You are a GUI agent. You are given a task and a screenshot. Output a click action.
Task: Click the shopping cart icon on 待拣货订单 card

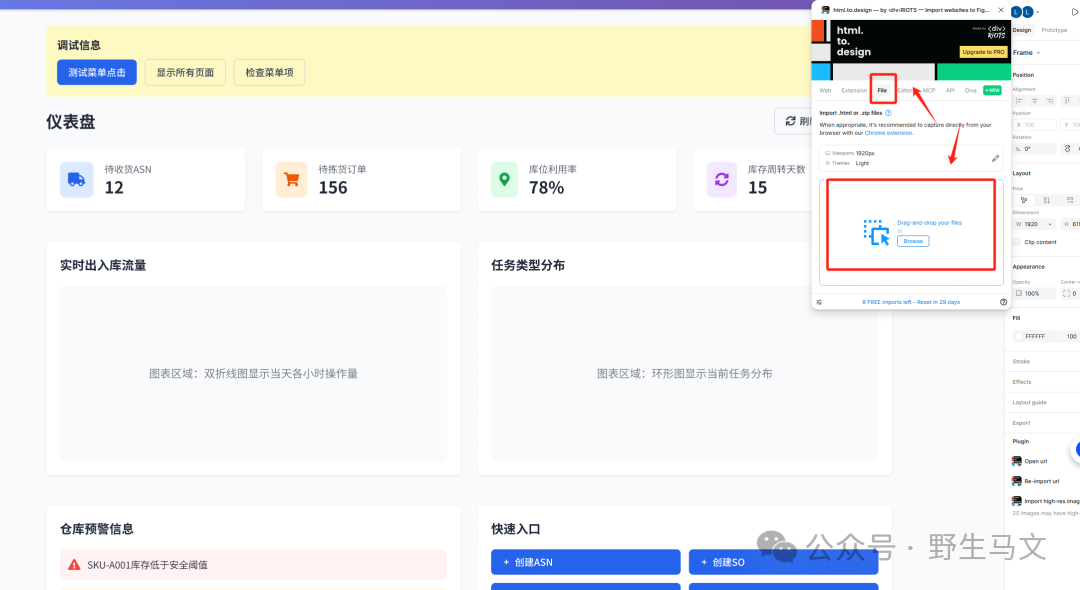(292, 180)
